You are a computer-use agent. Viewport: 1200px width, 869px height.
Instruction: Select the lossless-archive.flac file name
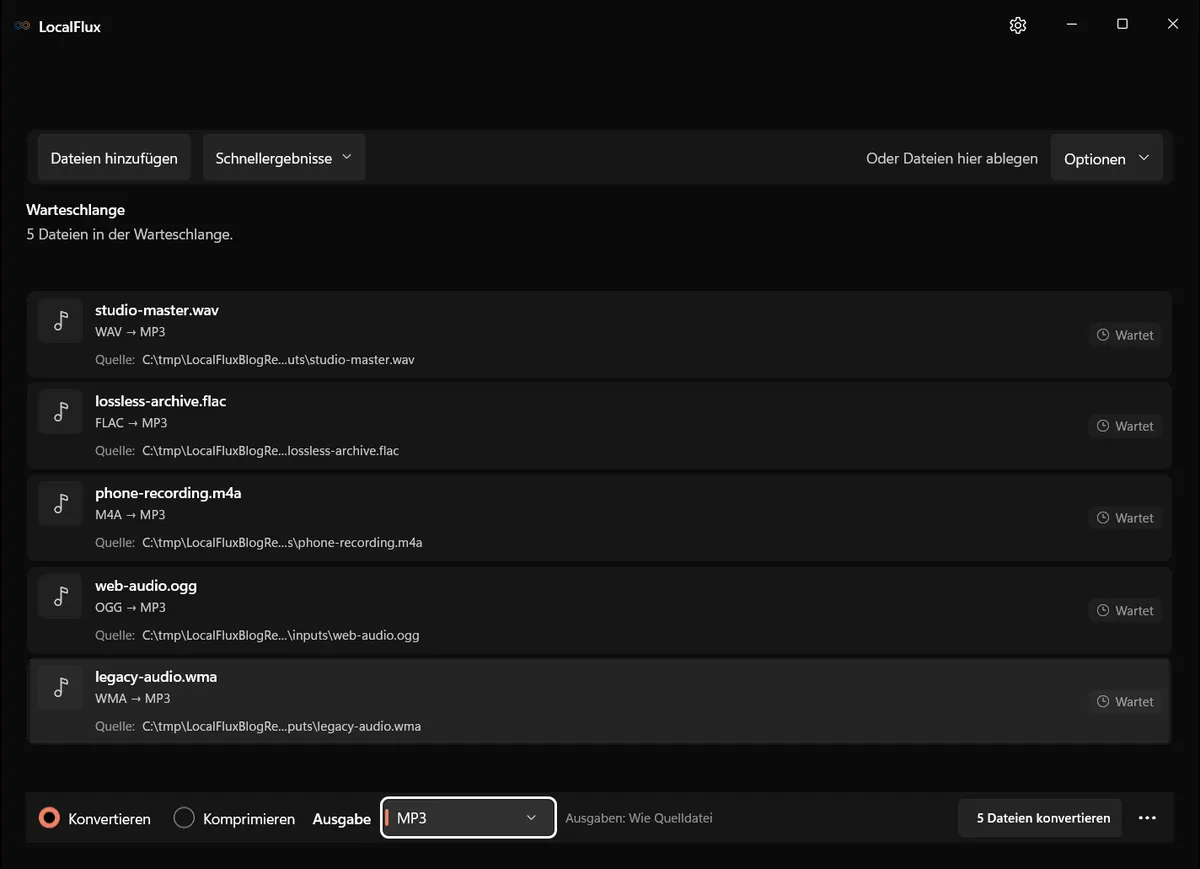tap(161, 401)
